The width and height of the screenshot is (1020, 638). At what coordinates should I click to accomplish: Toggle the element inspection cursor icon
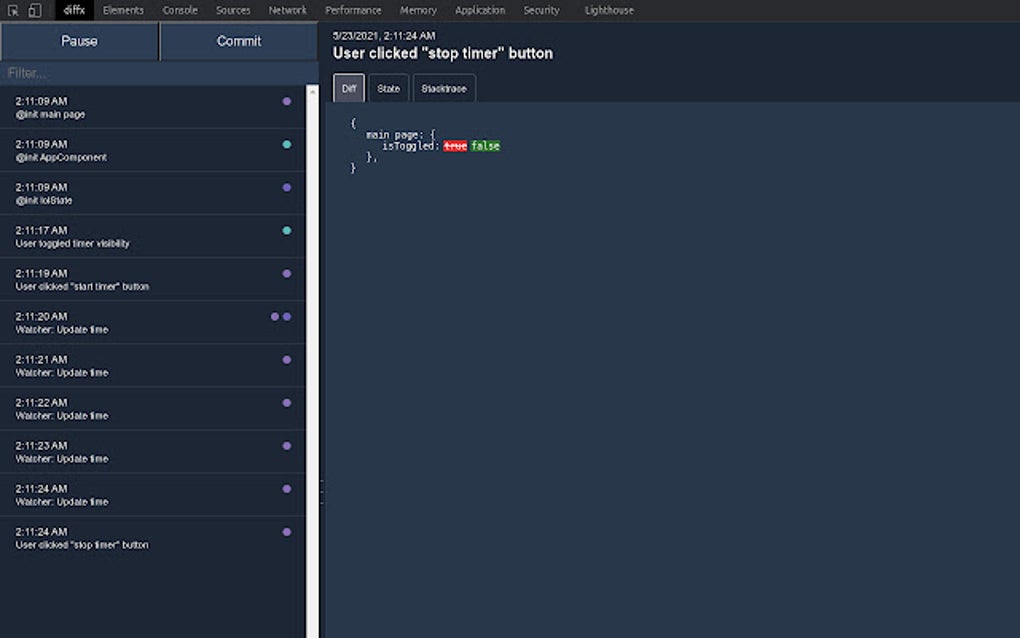tap(14, 9)
